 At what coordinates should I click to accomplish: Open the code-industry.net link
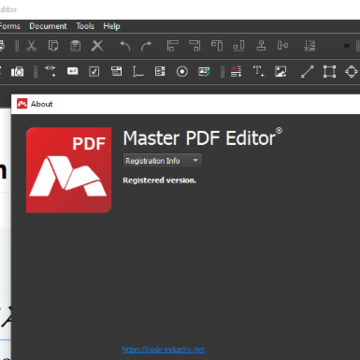tap(163, 350)
